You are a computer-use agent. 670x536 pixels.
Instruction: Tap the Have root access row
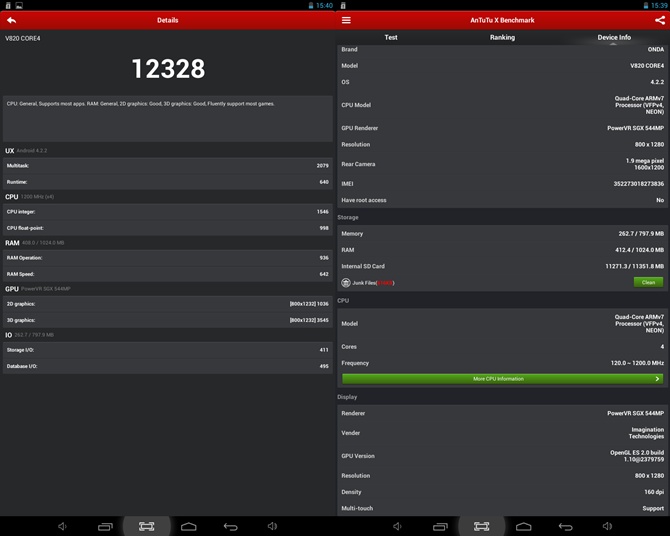502,200
